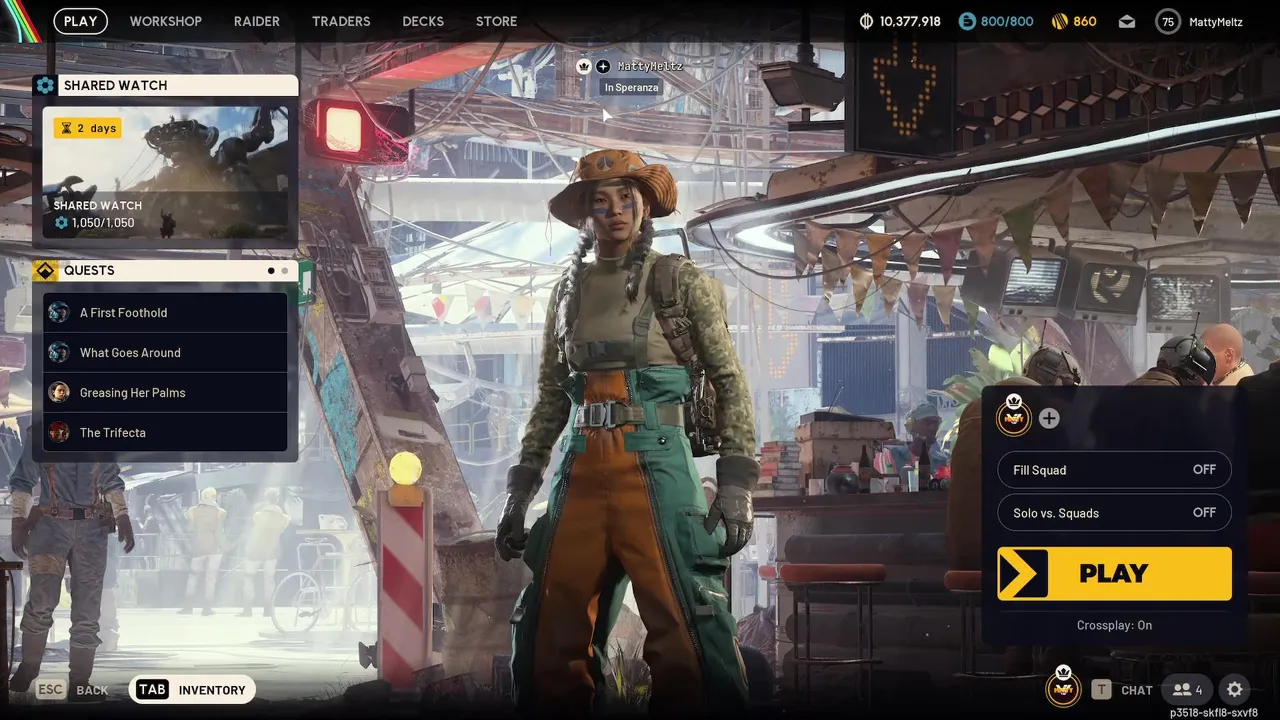Viewport: 1280px width, 720px height.
Task: Open the Traders tab
Action: point(341,21)
